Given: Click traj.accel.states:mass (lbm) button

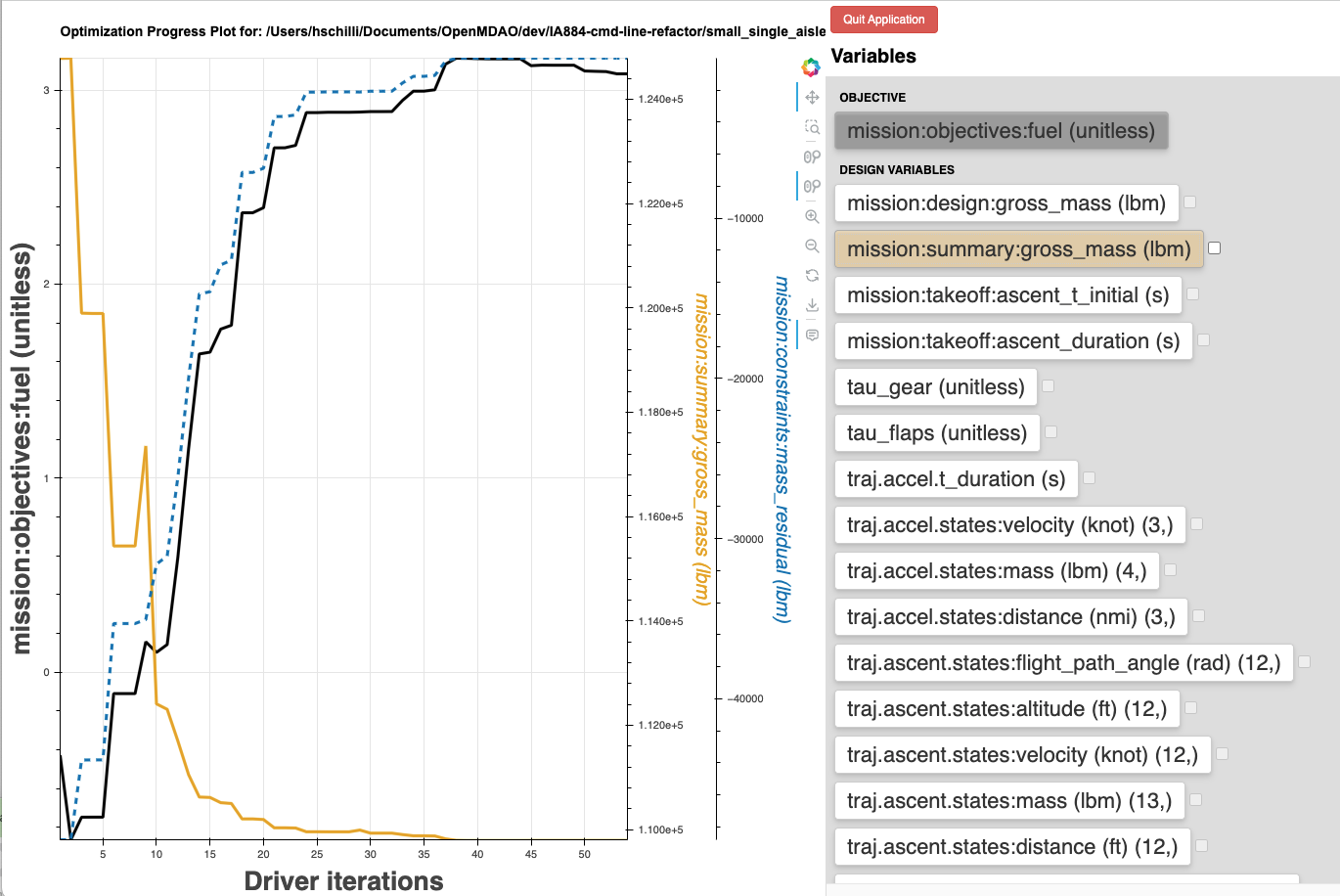Looking at the screenshot, I should (x=997, y=571).
